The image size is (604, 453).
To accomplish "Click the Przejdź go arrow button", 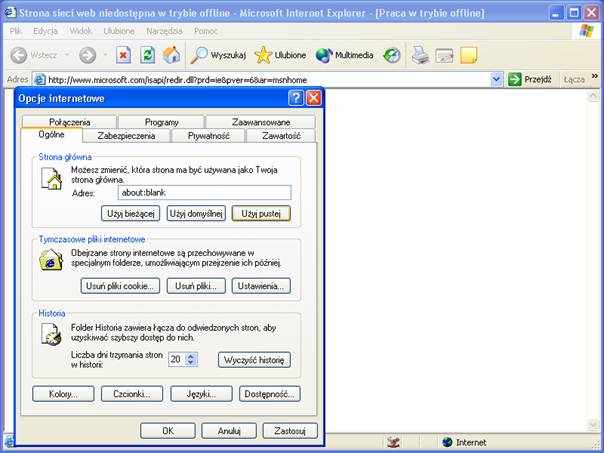I will coord(530,80).
